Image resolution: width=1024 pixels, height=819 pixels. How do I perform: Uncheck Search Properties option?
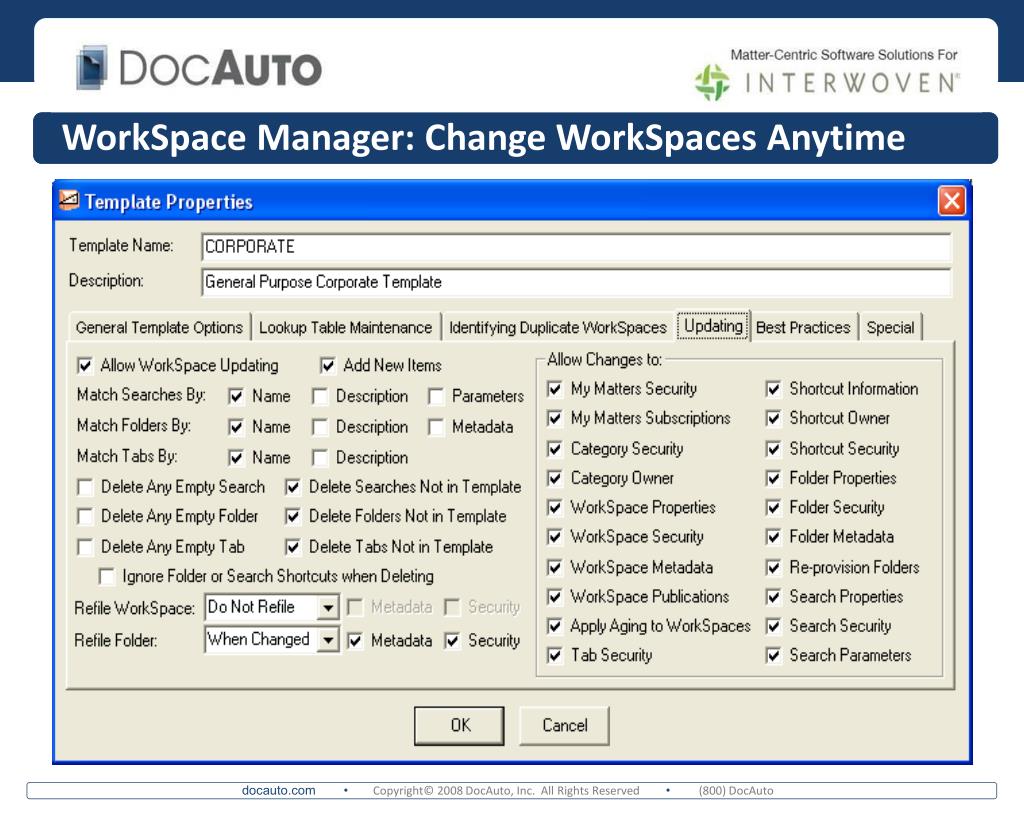coord(773,596)
